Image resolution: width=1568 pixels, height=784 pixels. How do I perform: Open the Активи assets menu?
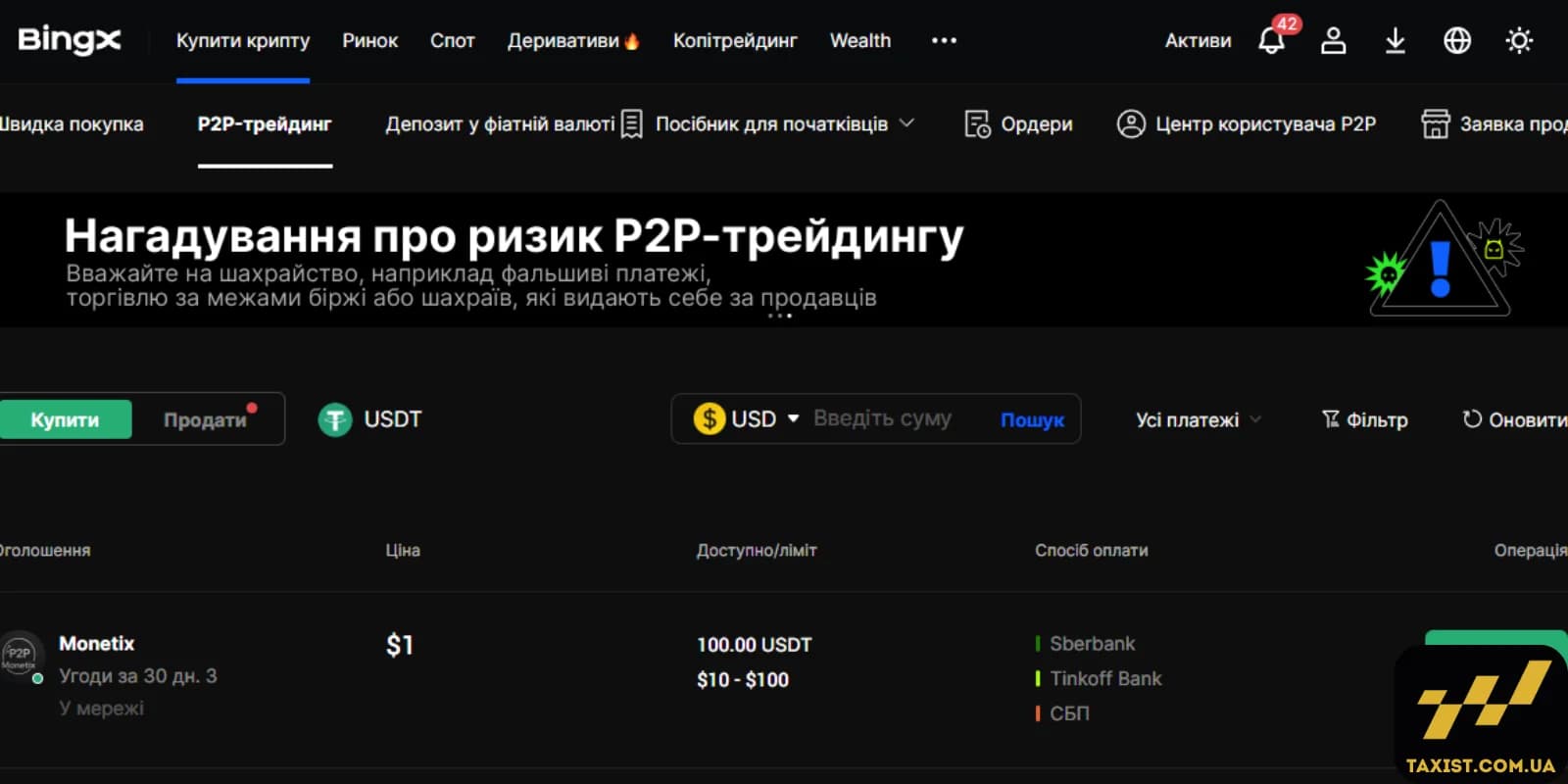(1198, 41)
